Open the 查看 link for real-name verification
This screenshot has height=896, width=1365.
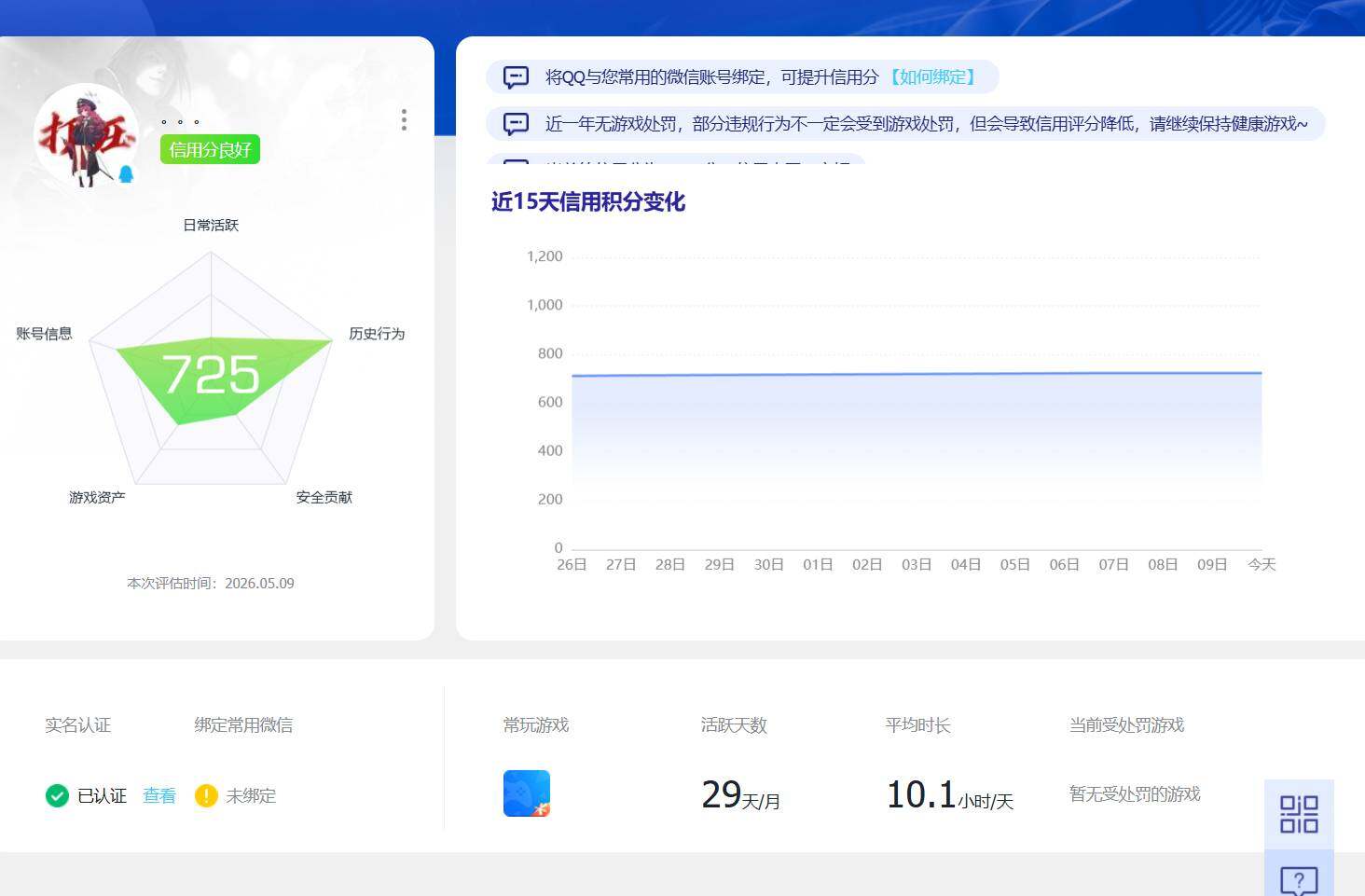tap(159, 795)
